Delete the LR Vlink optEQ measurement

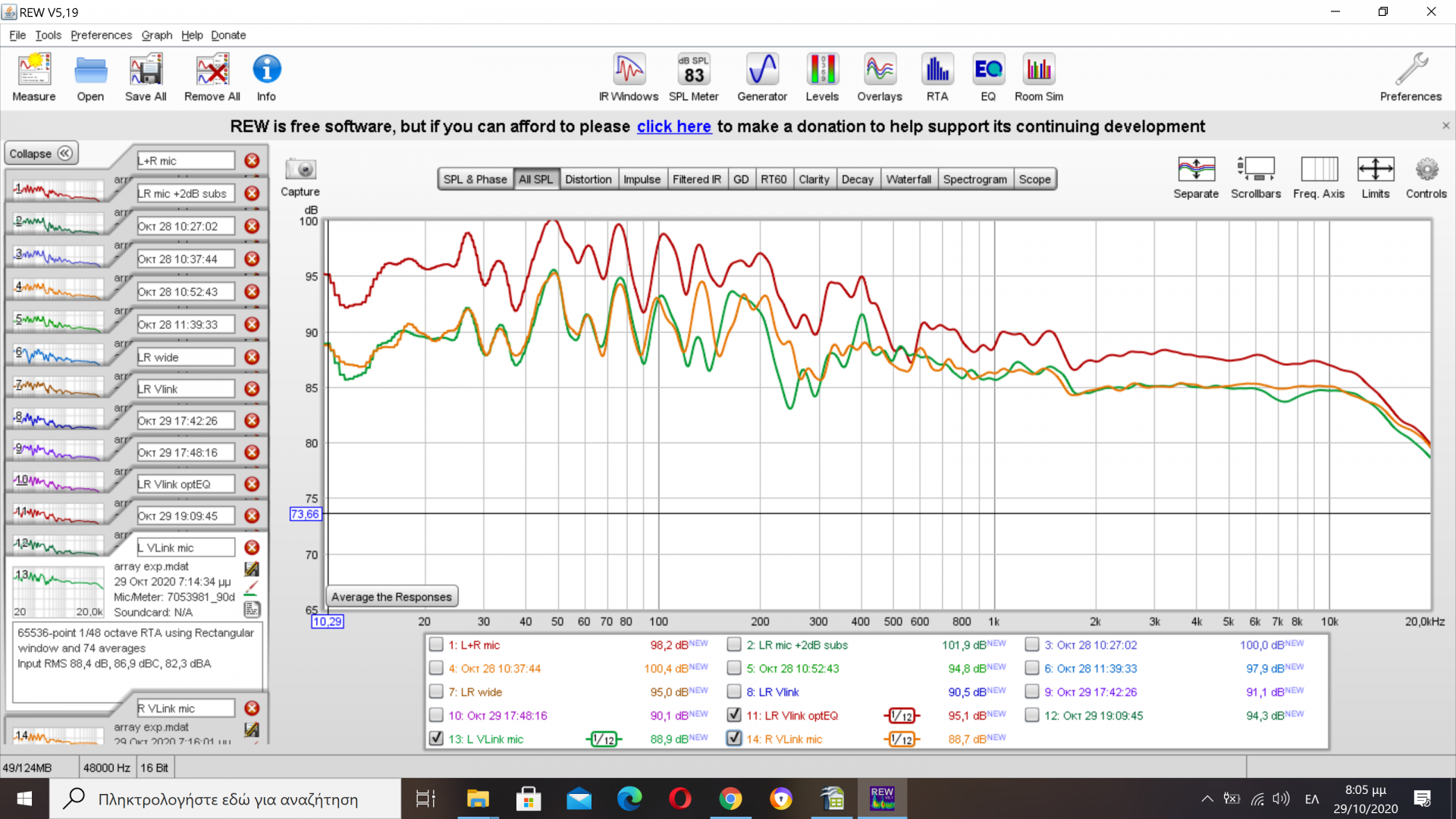click(x=252, y=485)
